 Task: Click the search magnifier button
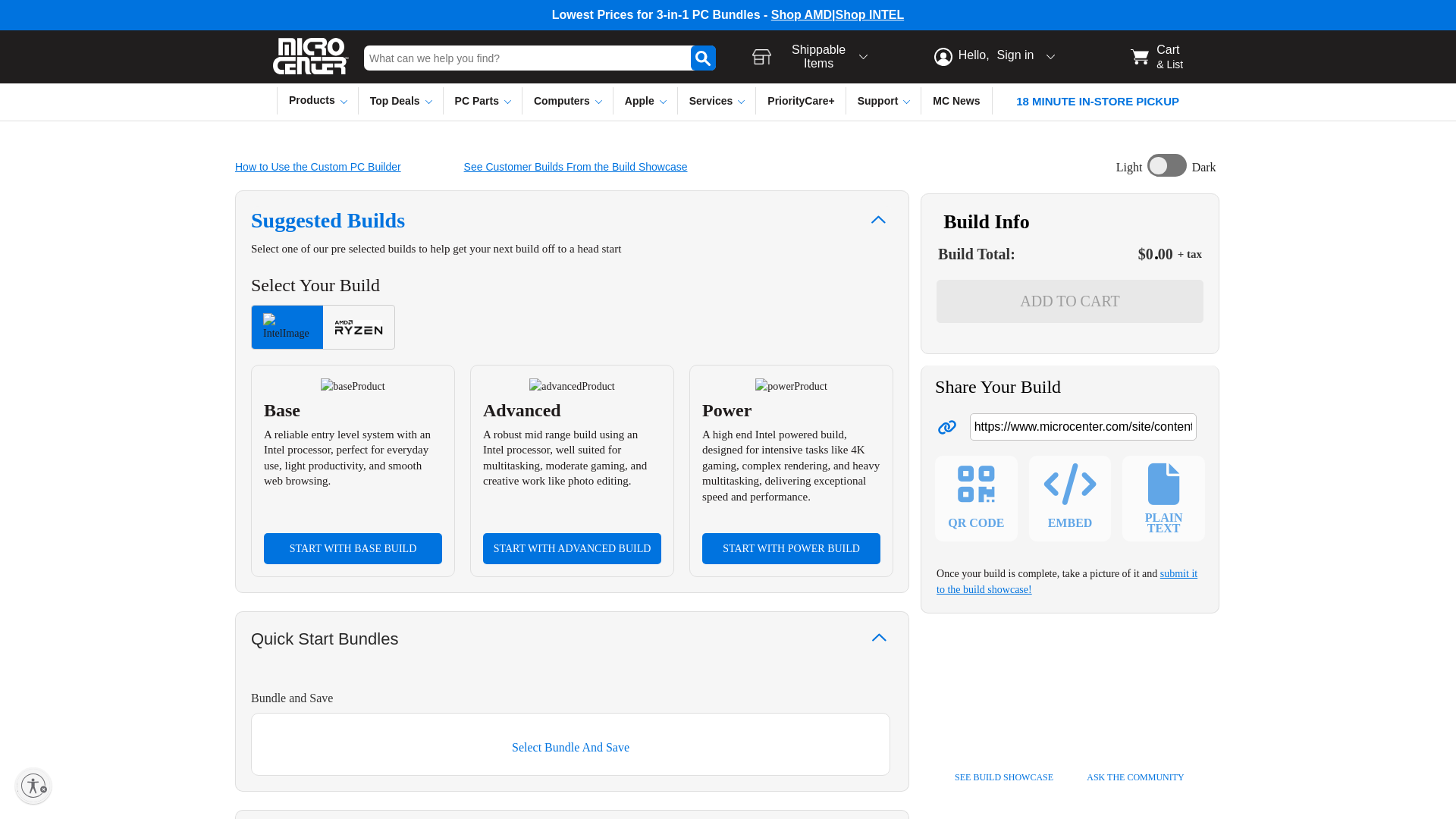click(x=703, y=58)
